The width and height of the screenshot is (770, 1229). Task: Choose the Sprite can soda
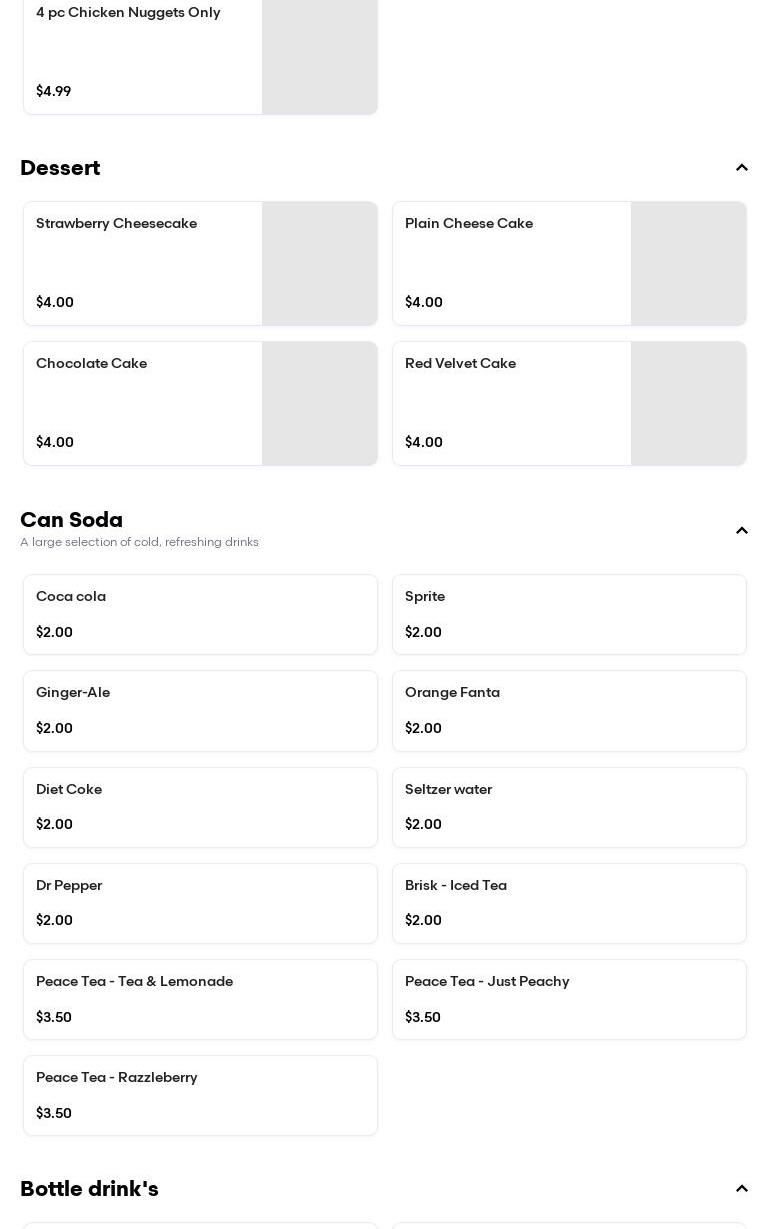click(x=569, y=614)
